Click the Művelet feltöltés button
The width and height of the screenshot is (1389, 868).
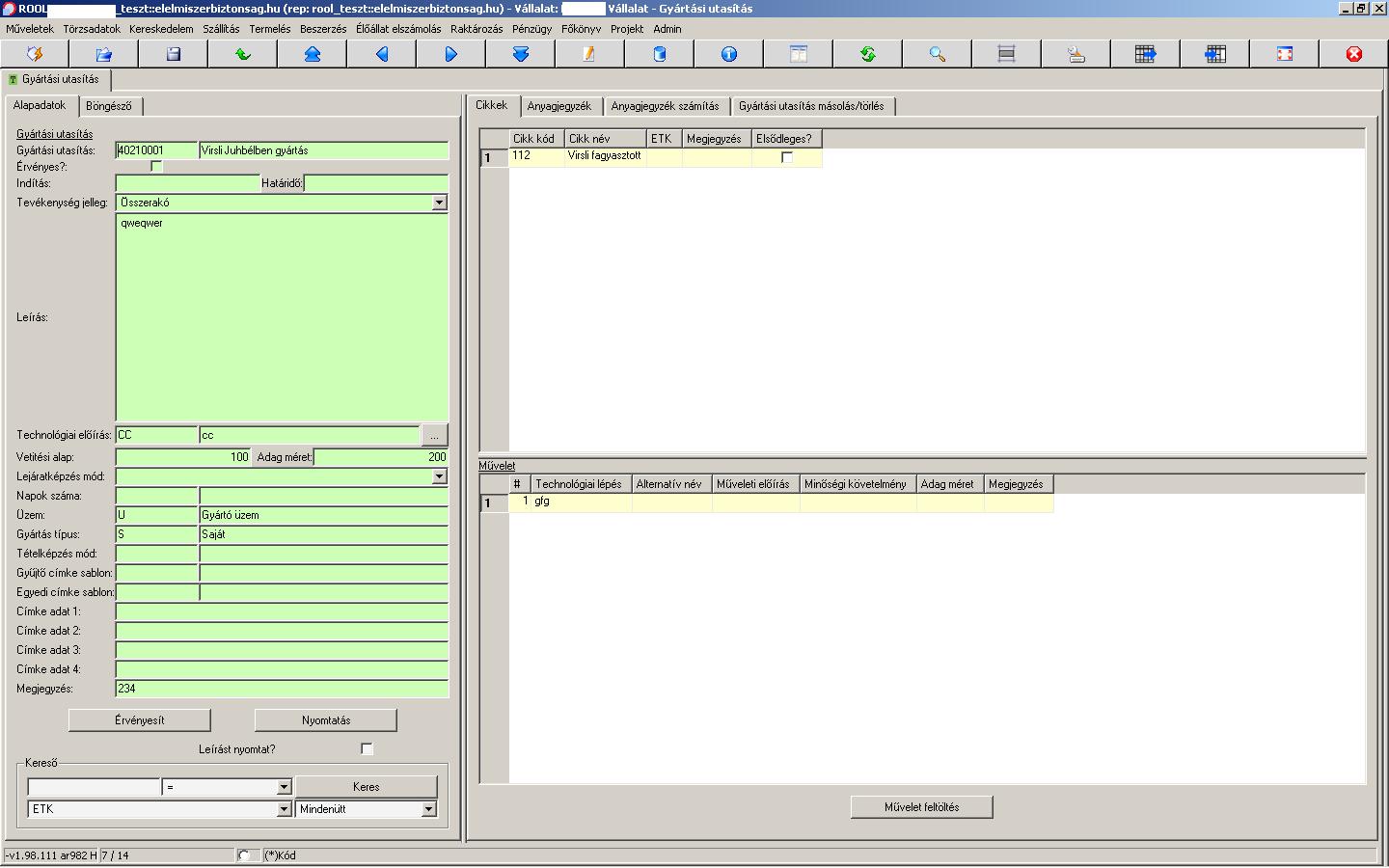(x=922, y=807)
